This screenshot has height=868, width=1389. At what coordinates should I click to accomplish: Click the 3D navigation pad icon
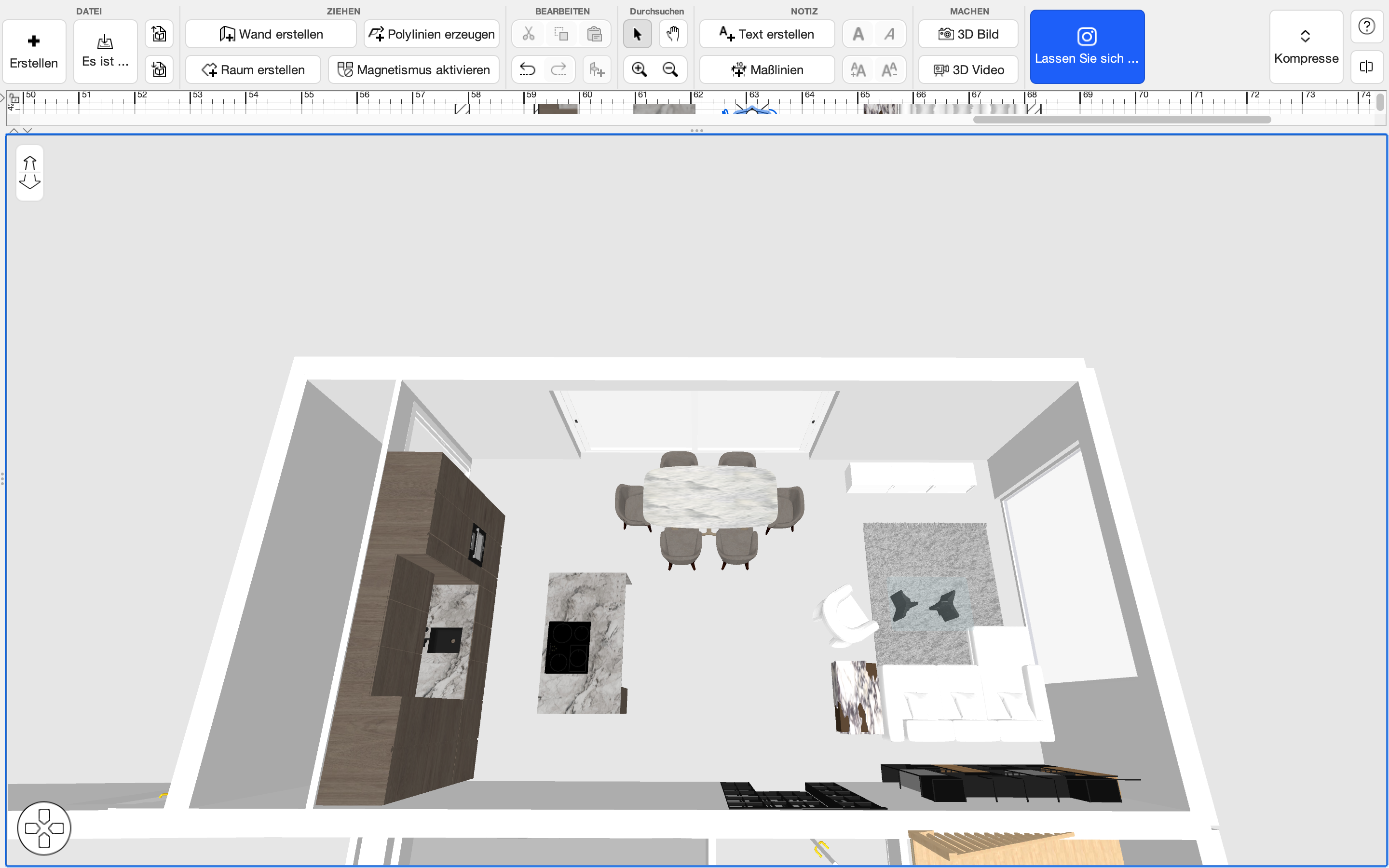tap(44, 828)
